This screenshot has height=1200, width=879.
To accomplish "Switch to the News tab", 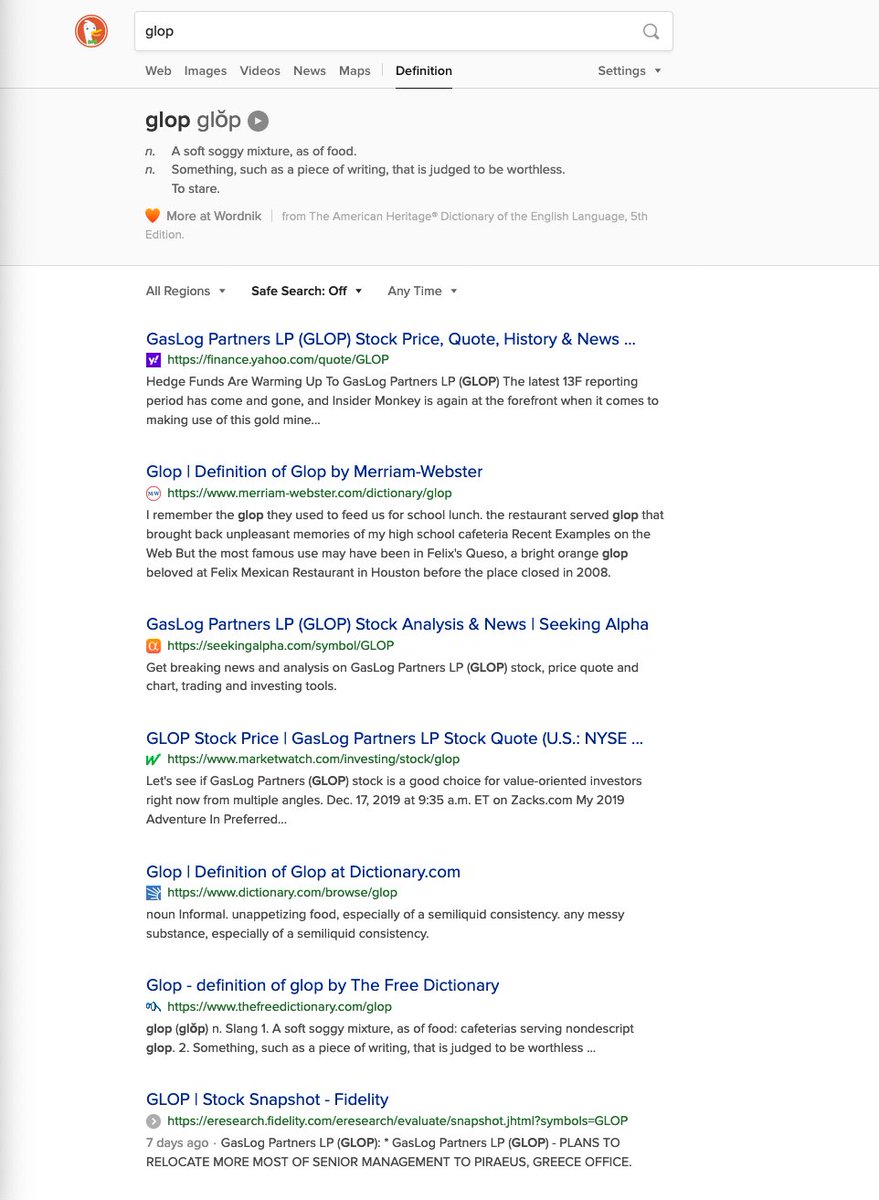I will point(310,71).
